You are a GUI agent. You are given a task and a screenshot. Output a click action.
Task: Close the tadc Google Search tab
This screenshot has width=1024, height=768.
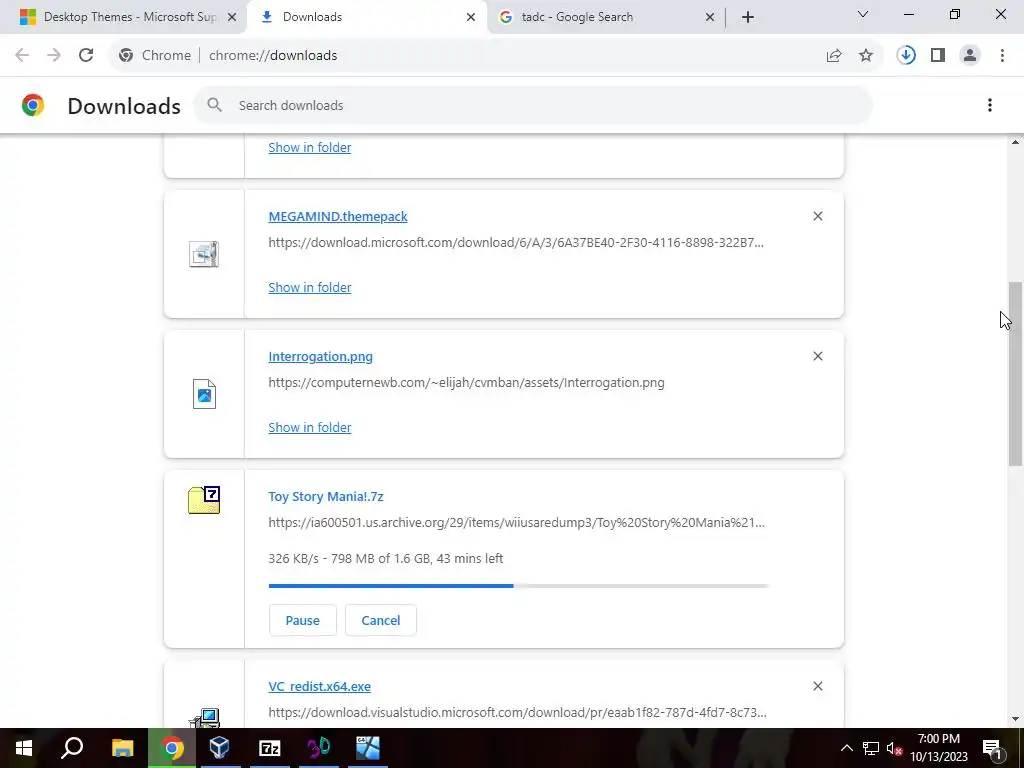710,17
